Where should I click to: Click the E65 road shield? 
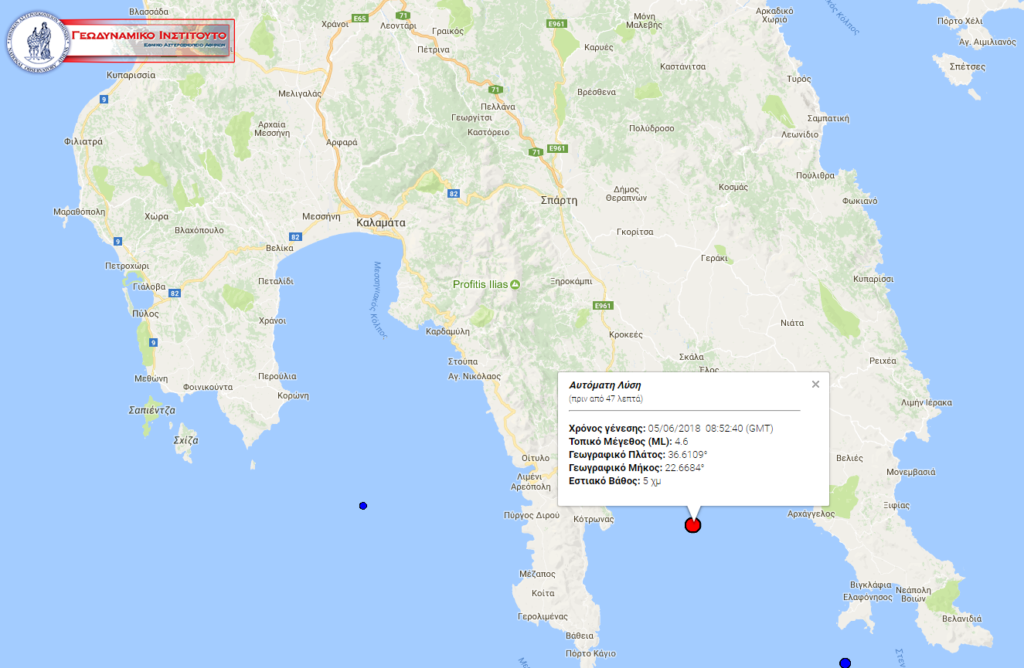pos(360,18)
